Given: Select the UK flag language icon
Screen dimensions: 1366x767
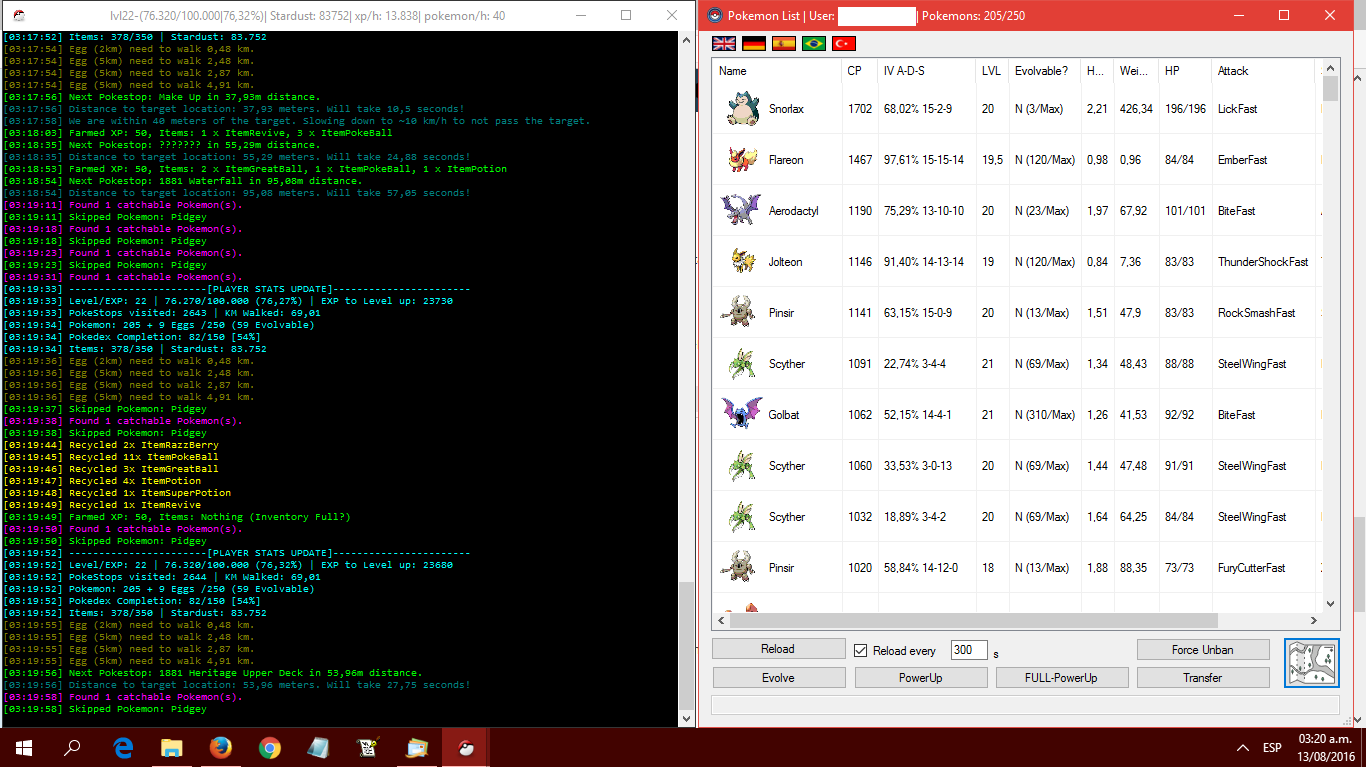Looking at the screenshot, I should coord(724,44).
